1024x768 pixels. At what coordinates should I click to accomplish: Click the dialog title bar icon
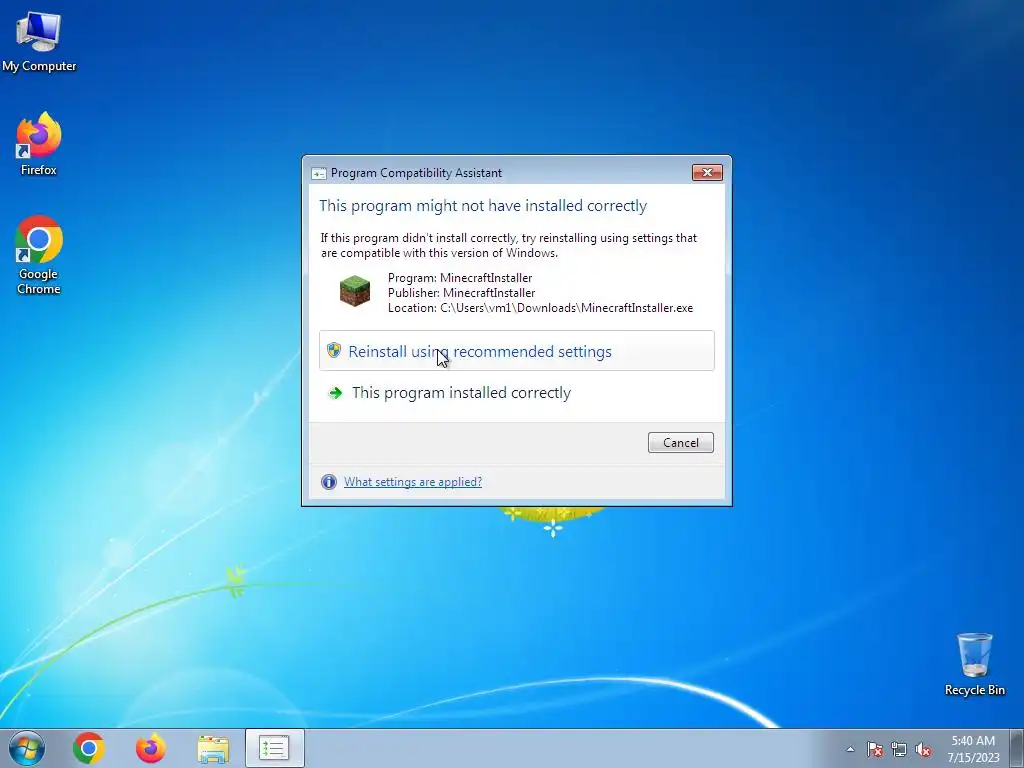319,173
